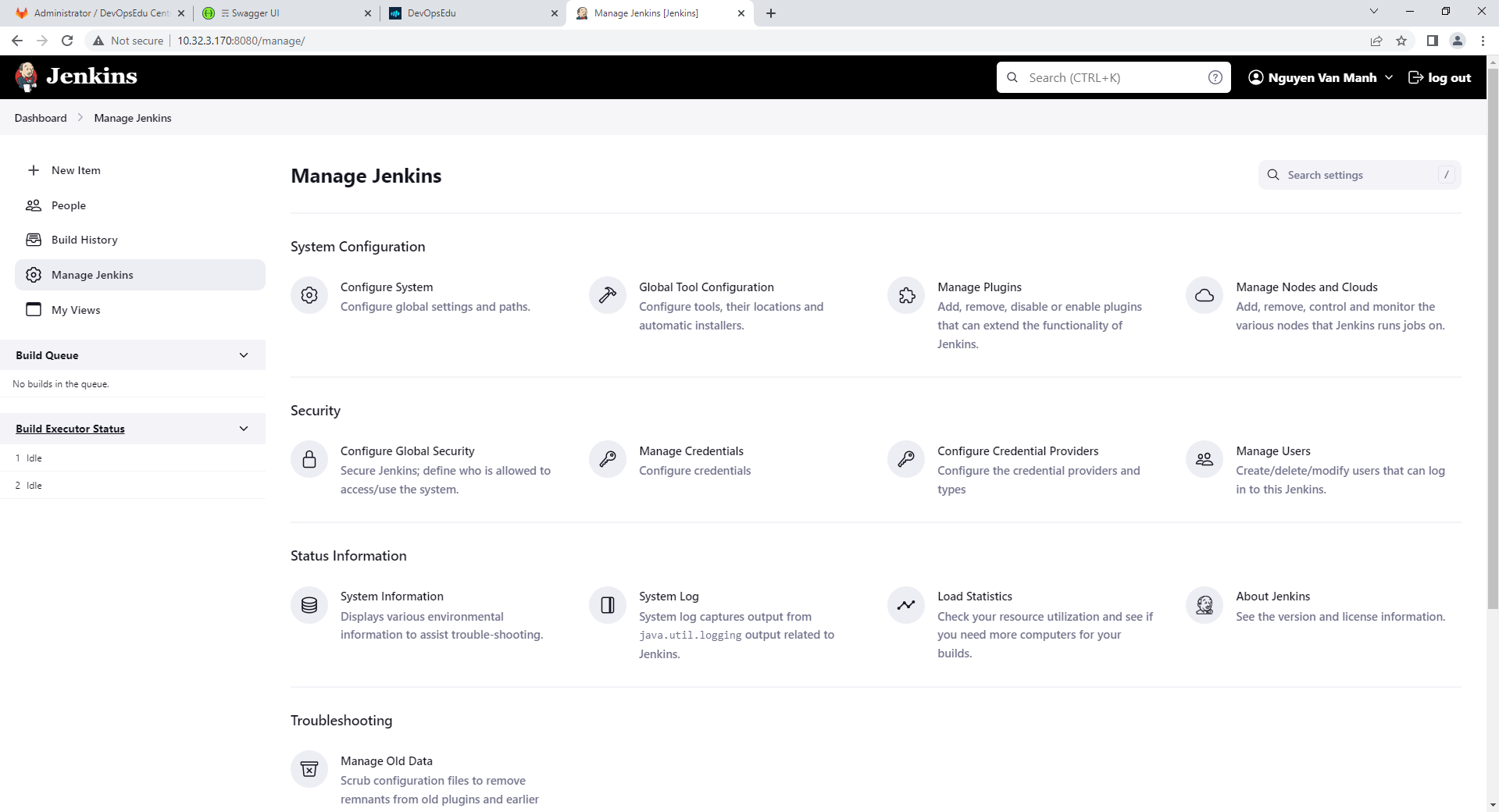
Task: Open Load Statistics via its chart icon
Action: pyautogui.click(x=906, y=605)
